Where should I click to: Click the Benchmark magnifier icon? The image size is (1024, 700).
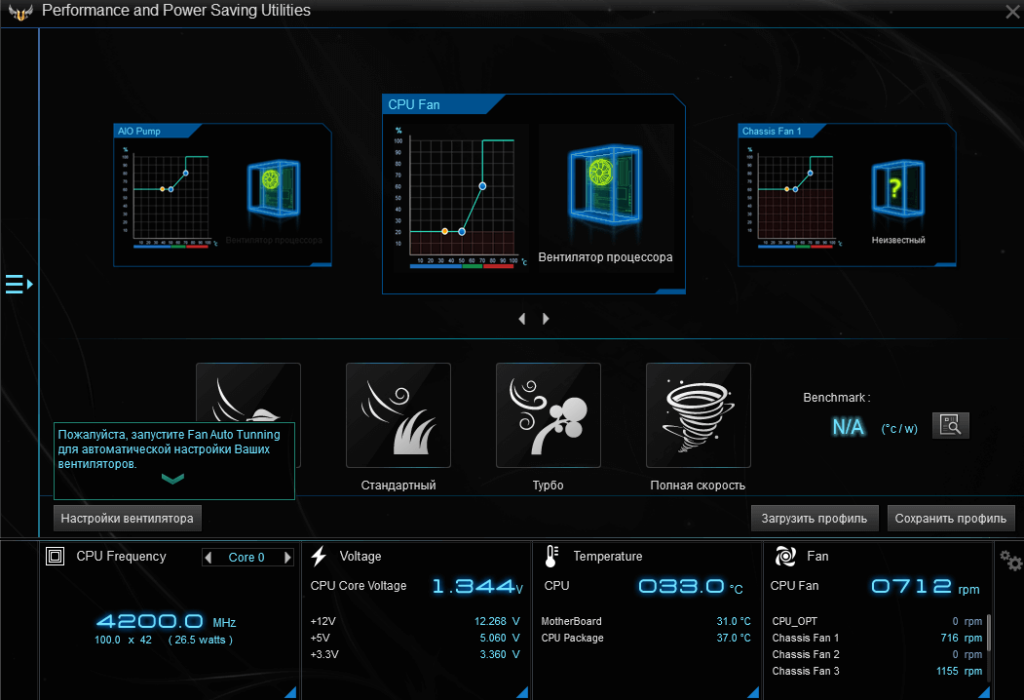click(951, 425)
